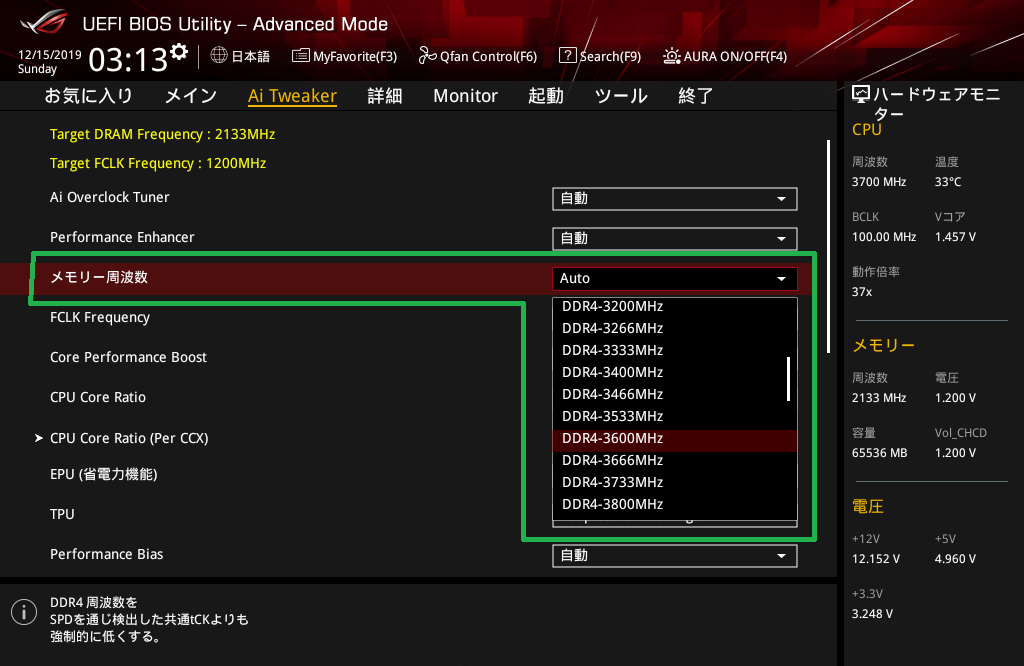Select DDR4-3200MHz option
Viewport: 1024px width, 666px height.
tap(675, 306)
